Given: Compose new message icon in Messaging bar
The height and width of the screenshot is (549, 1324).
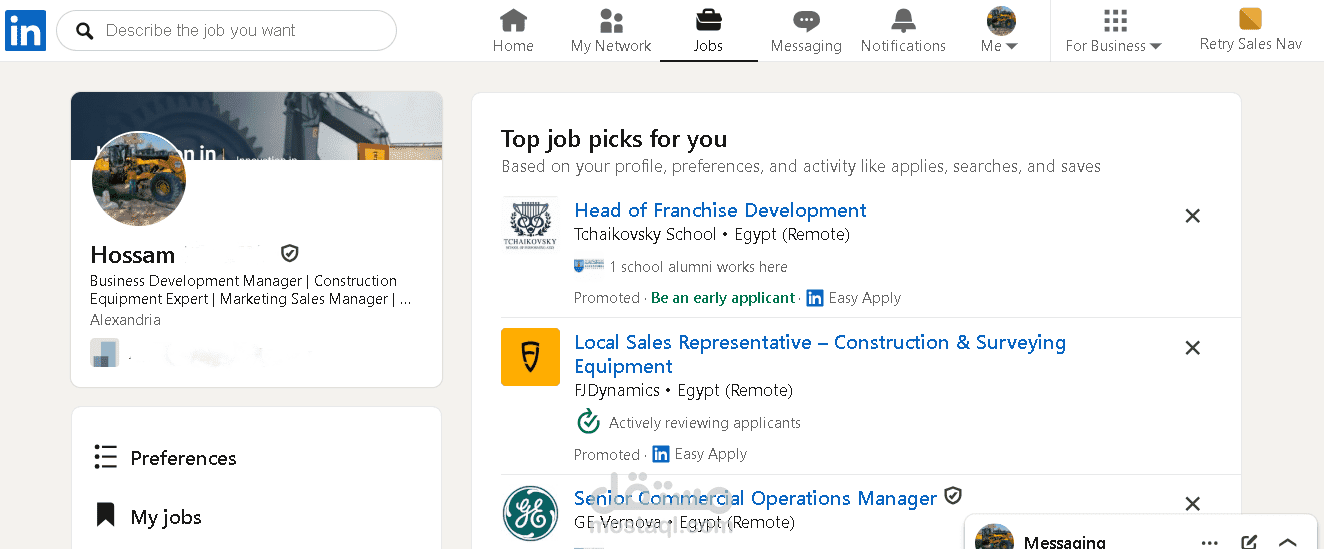Looking at the screenshot, I should 1249,542.
